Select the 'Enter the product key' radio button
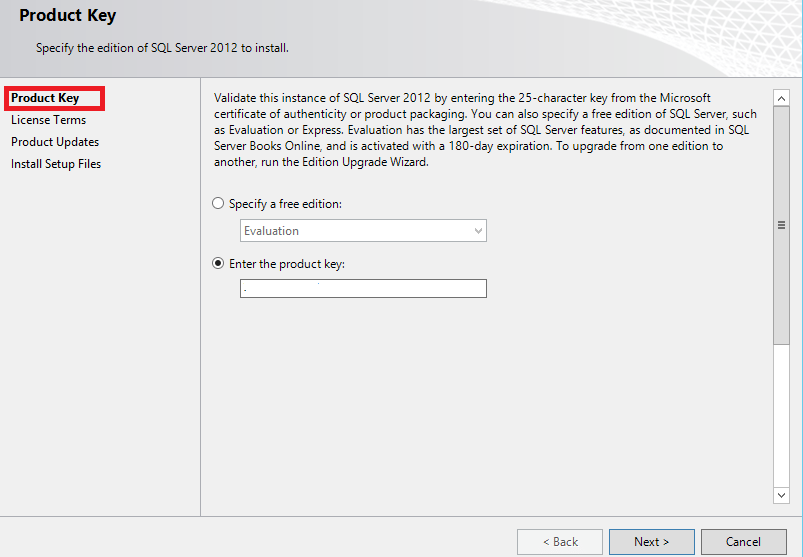This screenshot has height=557, width=803. coord(219,264)
